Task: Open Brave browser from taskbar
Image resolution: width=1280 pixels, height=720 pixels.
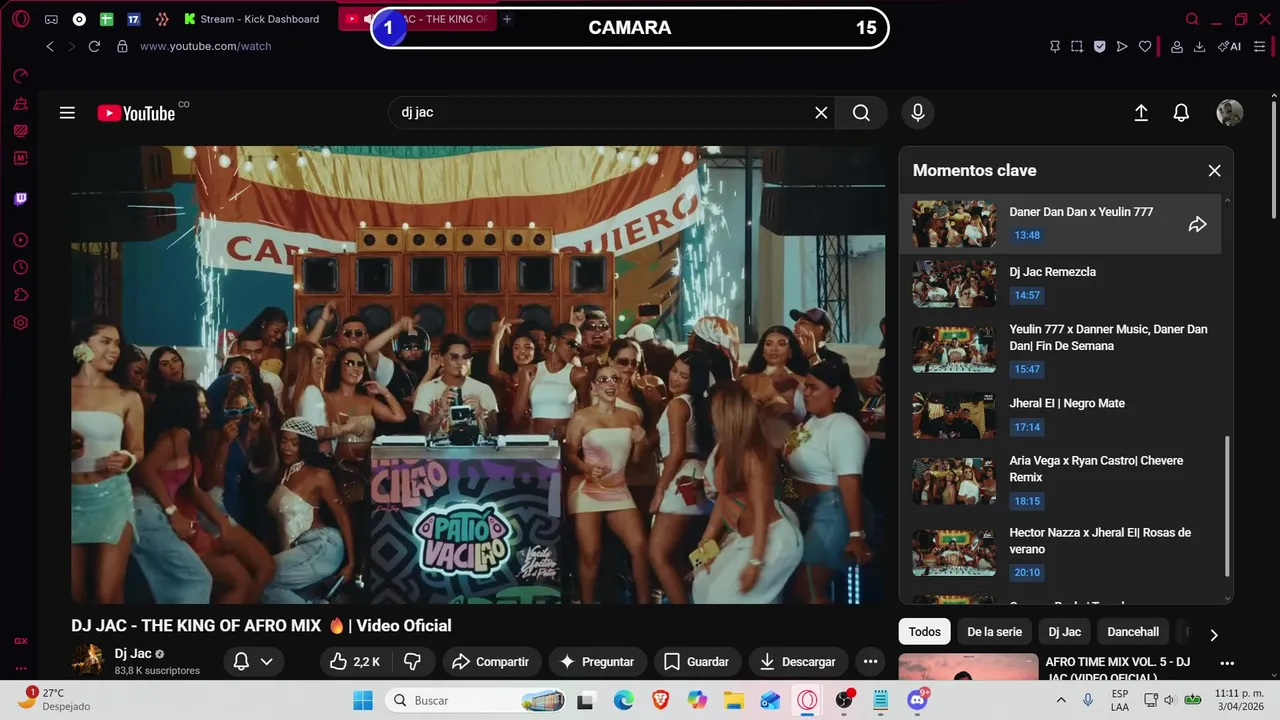Action: (x=660, y=700)
